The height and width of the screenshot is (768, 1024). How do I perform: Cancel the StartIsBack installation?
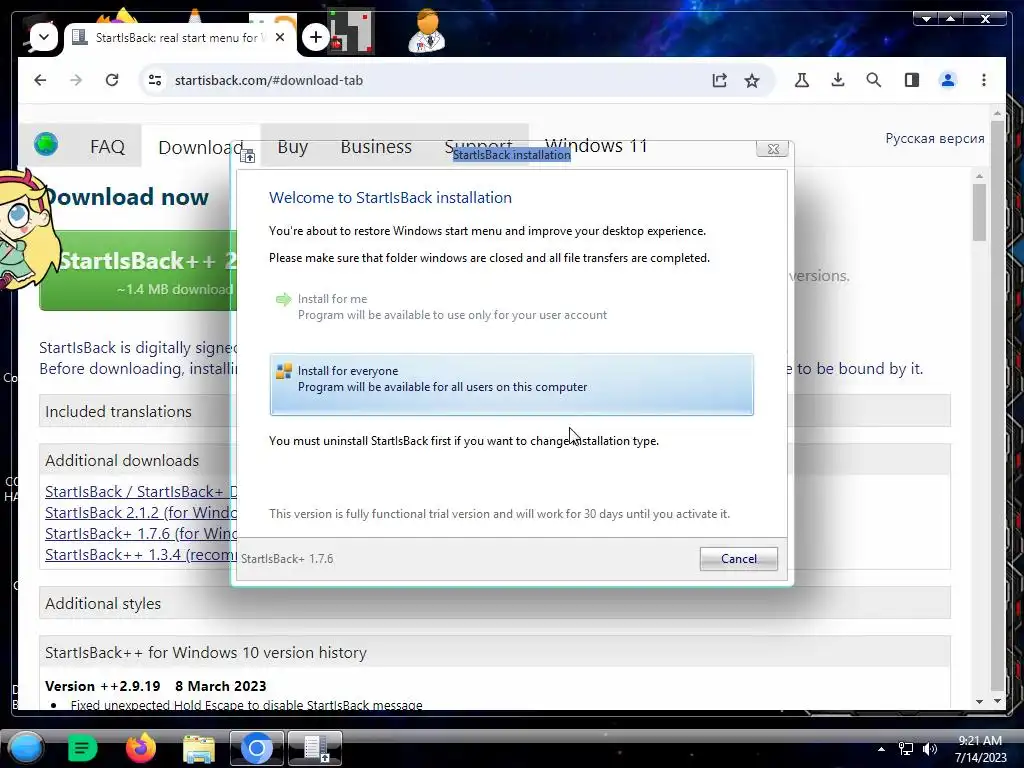(739, 559)
